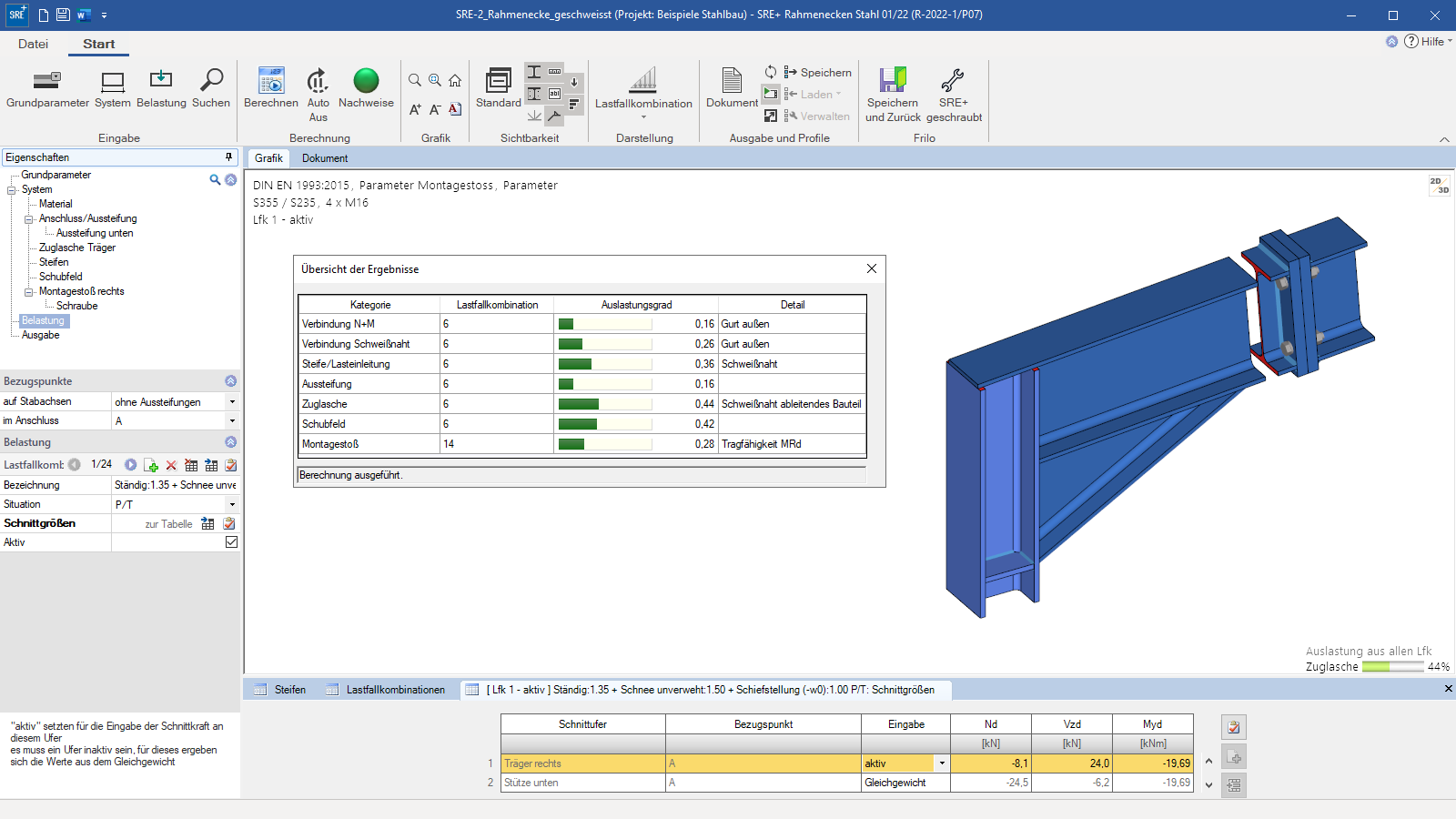1456x819 pixels.
Task: Toggle the I-beam profile visibility icon
Action: [x=534, y=72]
